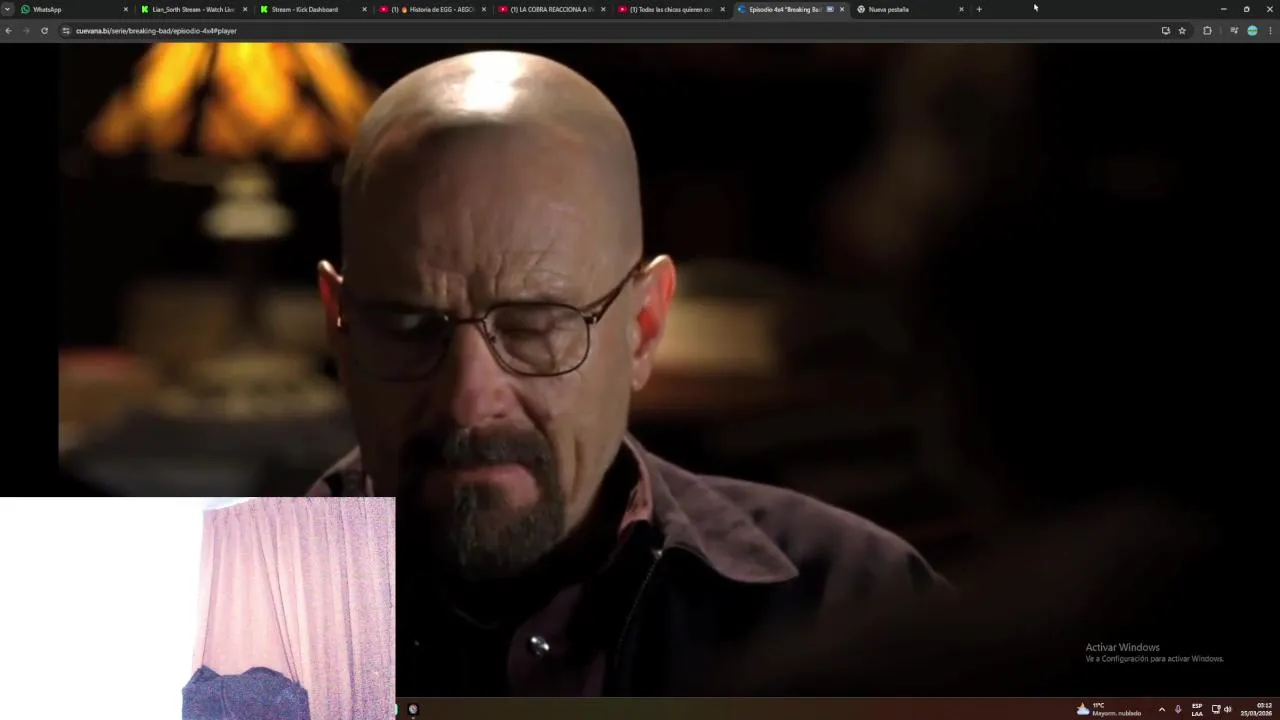Go back with the browser back arrow
This screenshot has width=1280, height=720.
[x=8, y=31]
